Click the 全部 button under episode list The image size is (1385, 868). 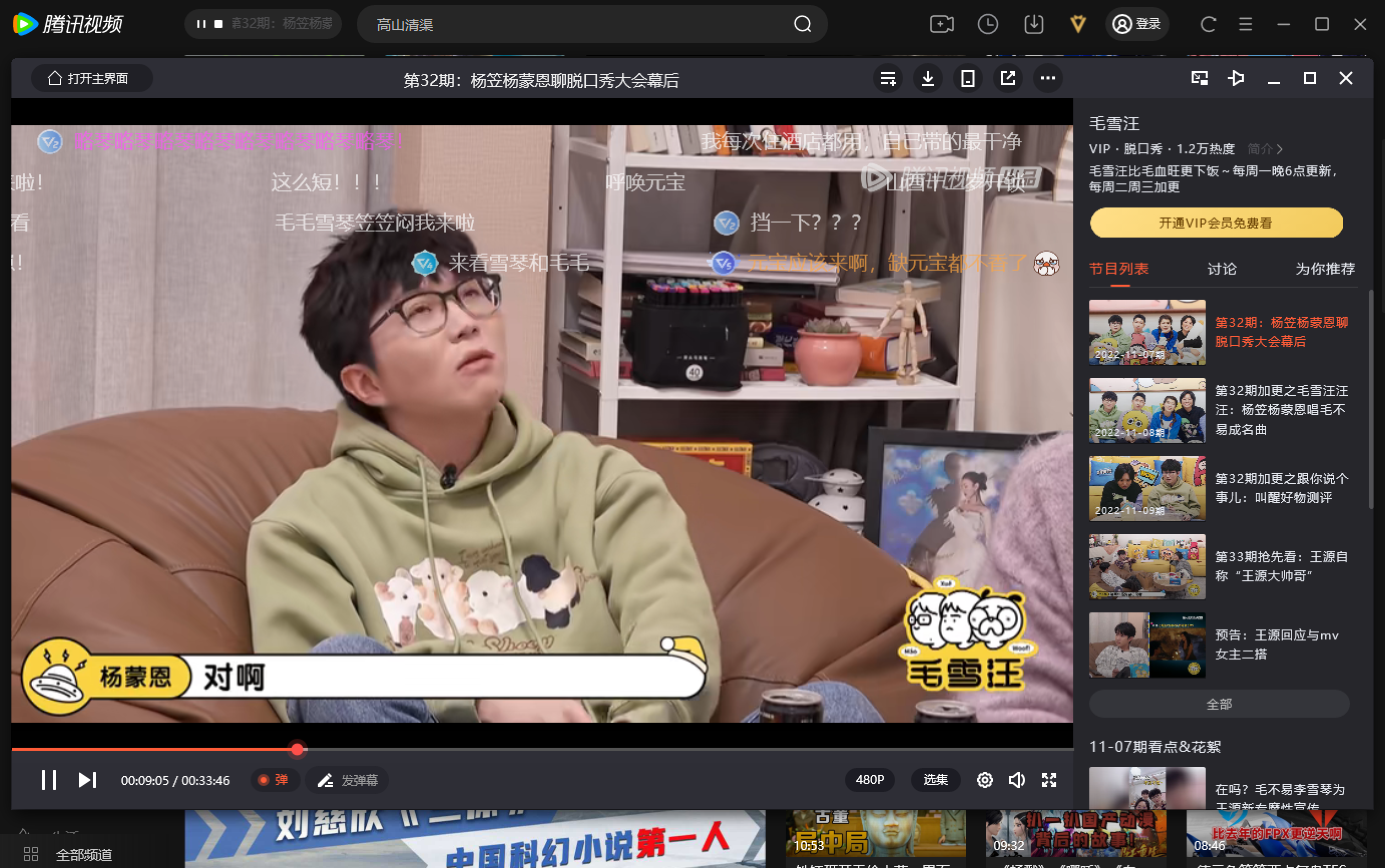pyautogui.click(x=1219, y=704)
